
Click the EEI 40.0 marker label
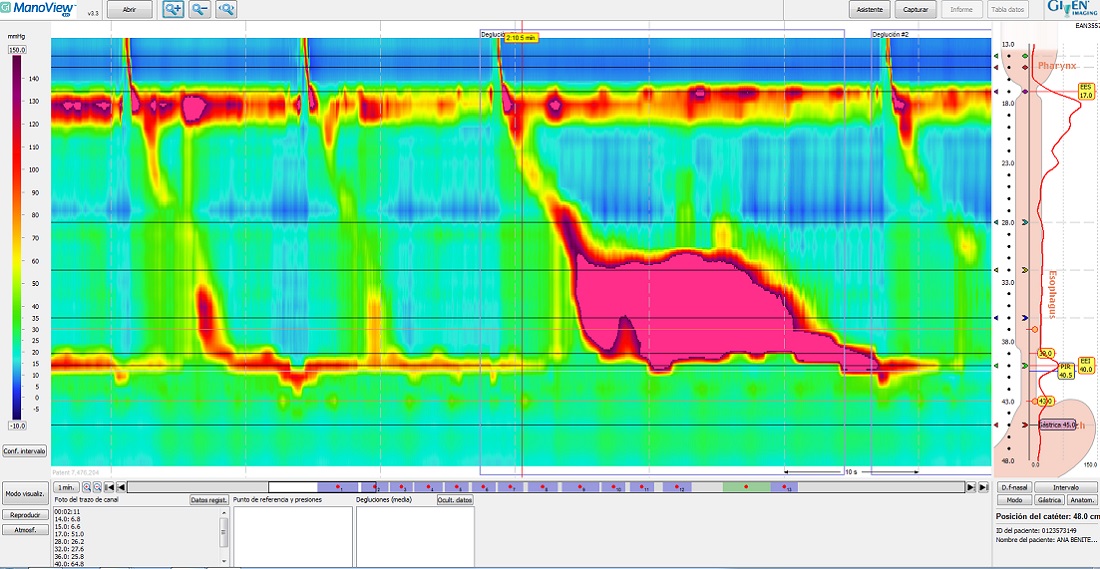(x=1086, y=365)
